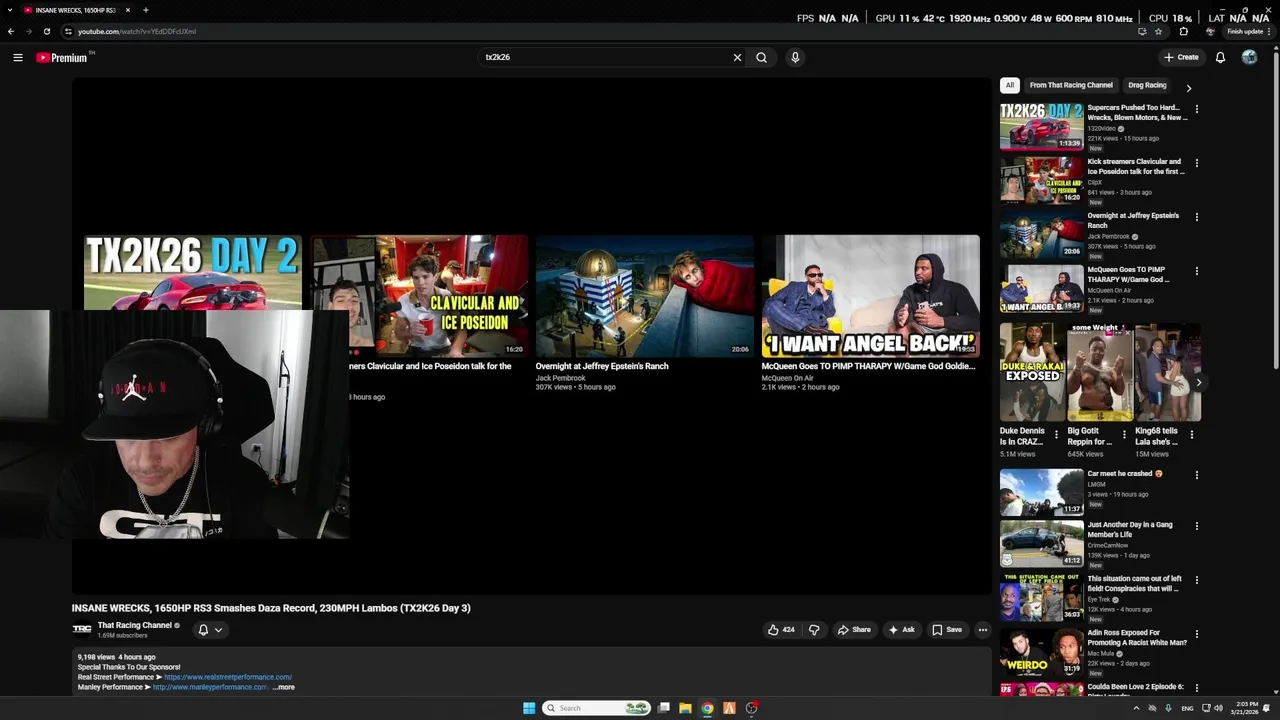Viewport: 1280px width, 720px height.
Task: Click the Windows taskbar search box
Action: coord(597,708)
